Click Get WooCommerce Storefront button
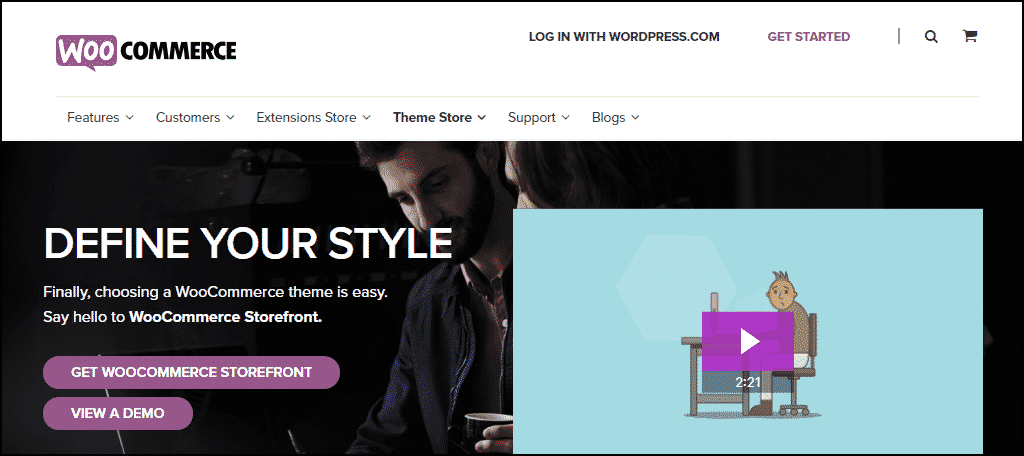Screen dimensions: 1024x456 pos(191,372)
